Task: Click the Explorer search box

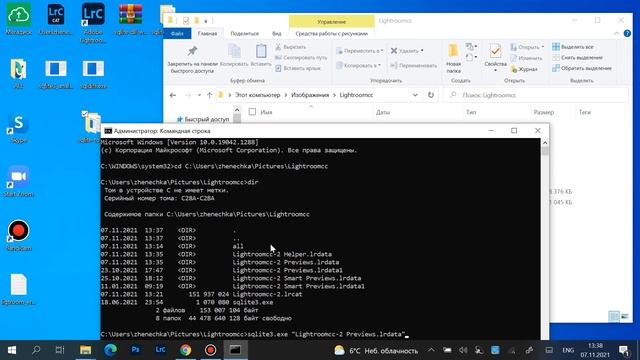Action: [536, 95]
